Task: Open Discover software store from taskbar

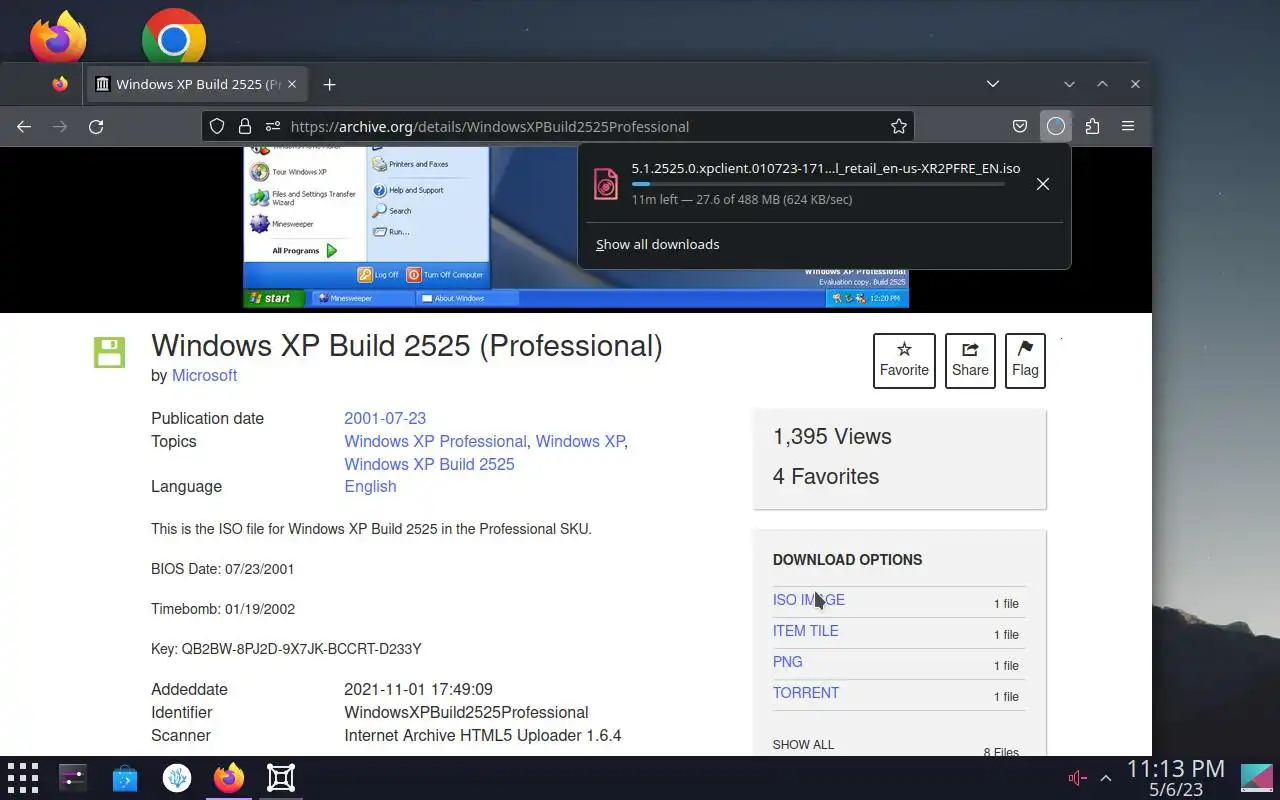Action: (125, 778)
